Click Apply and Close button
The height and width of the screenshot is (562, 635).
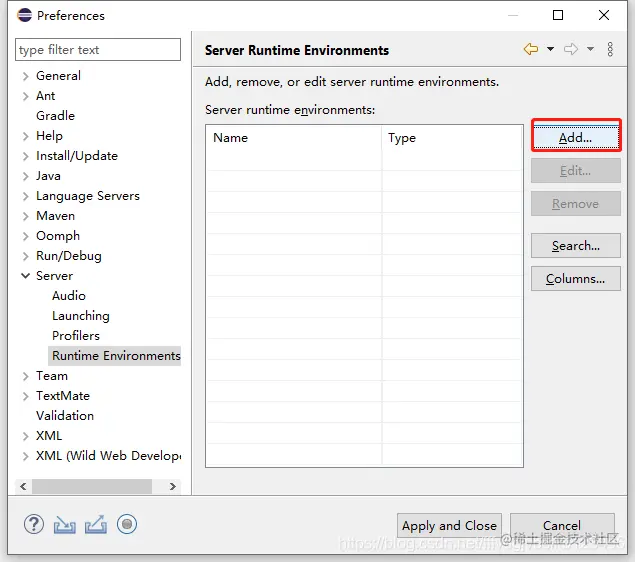[x=450, y=526]
